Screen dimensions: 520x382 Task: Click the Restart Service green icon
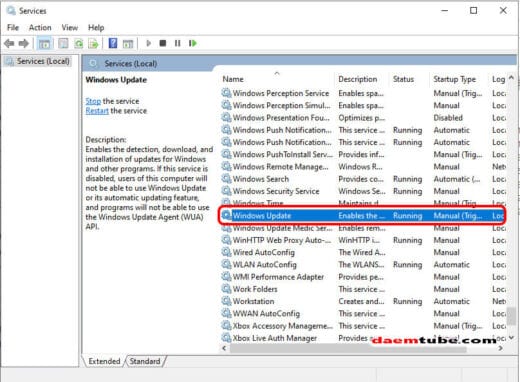(193, 43)
